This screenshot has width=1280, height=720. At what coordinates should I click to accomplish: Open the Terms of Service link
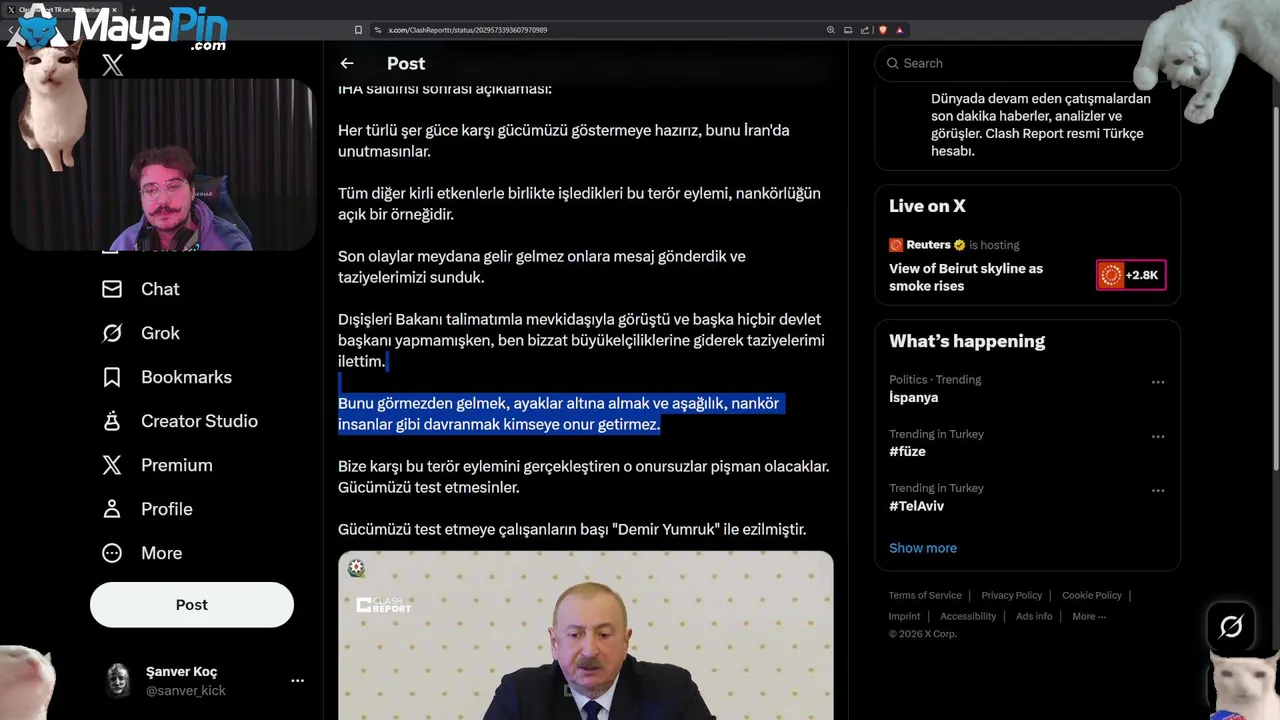pos(925,595)
